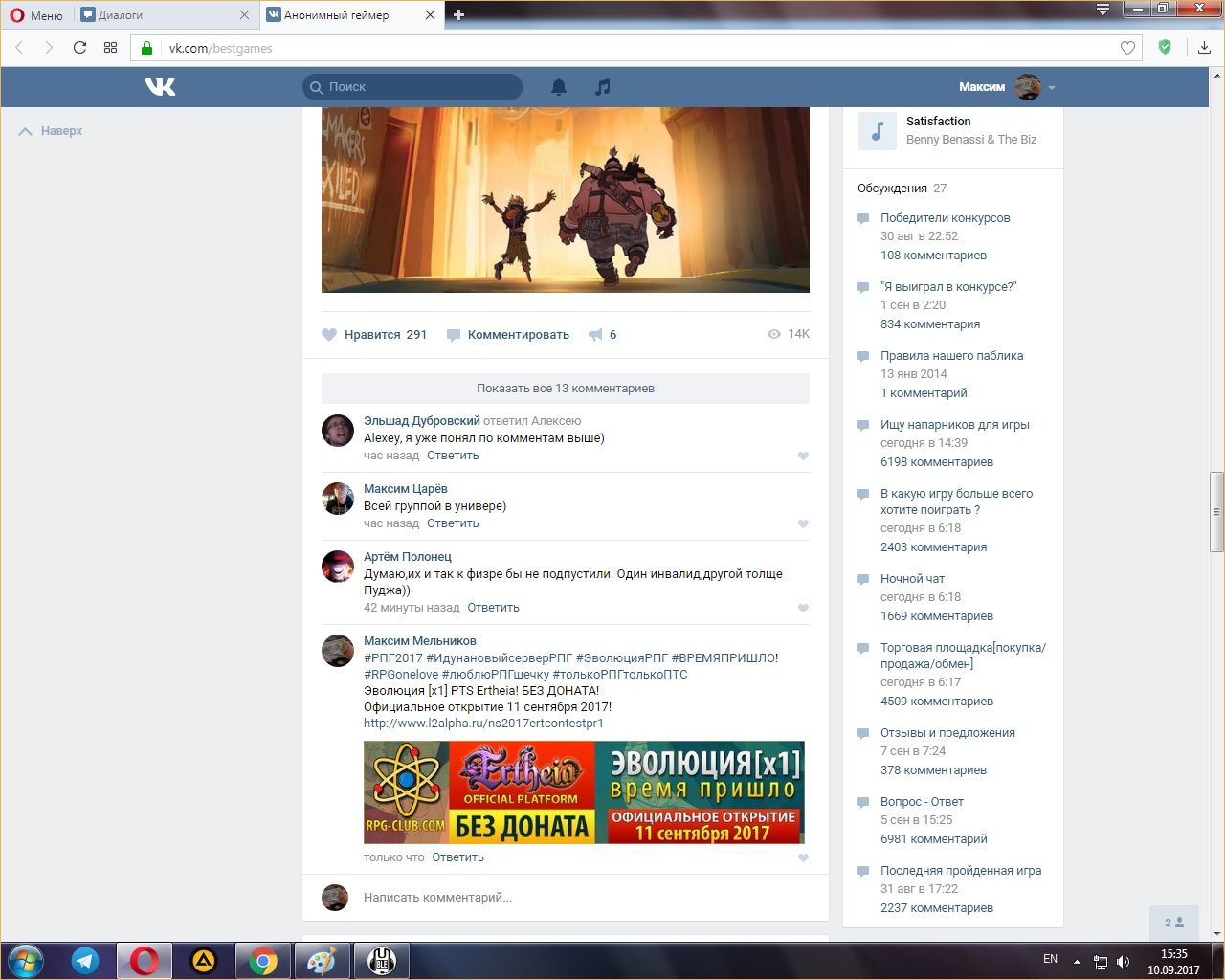Go back with browser back arrow
This screenshot has width=1225, height=980.
(19, 48)
